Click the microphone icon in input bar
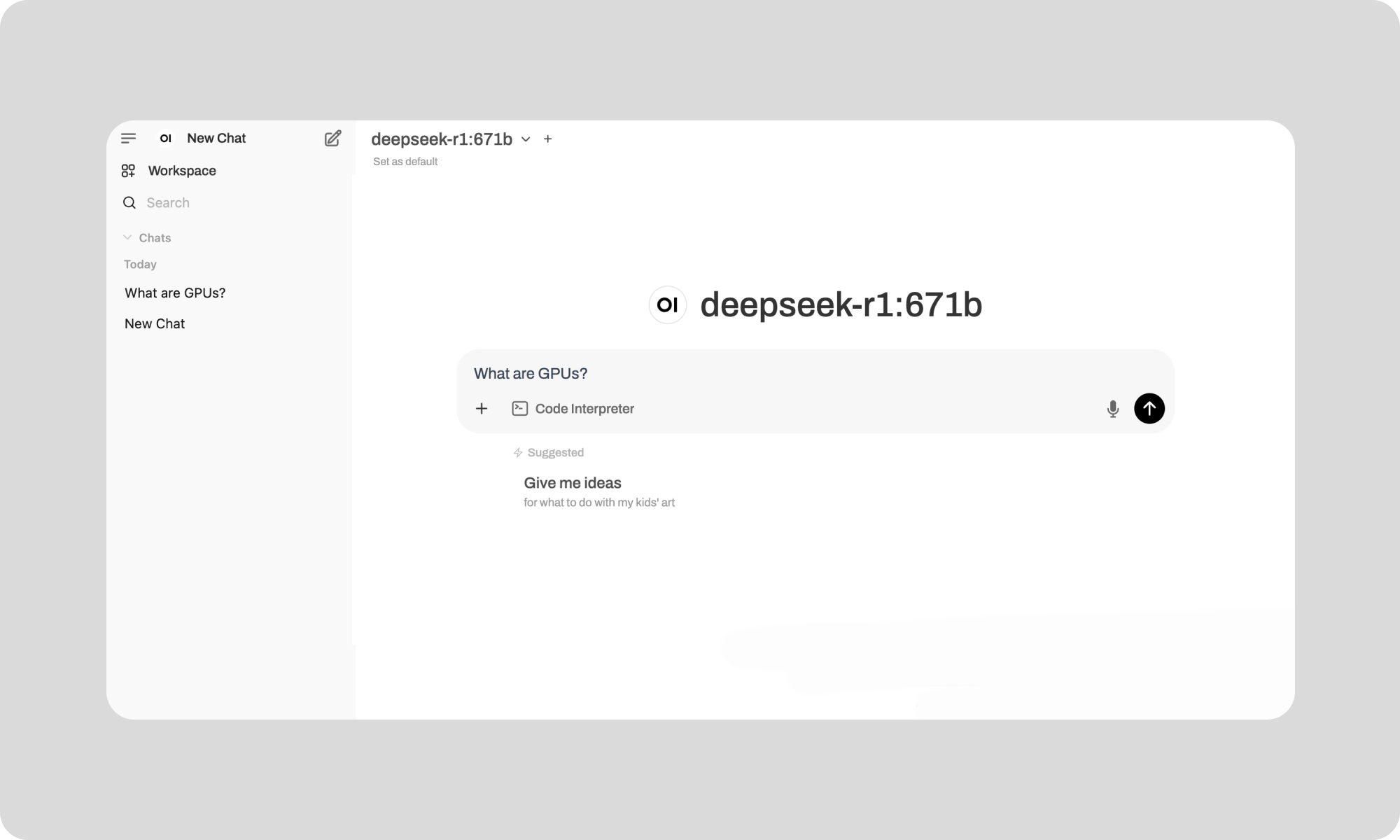Image resolution: width=1400 pixels, height=840 pixels. pyautogui.click(x=1113, y=409)
